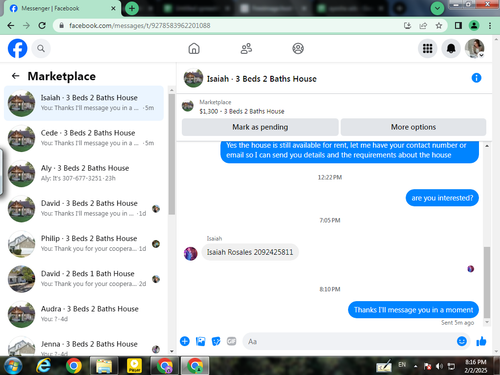
Task: Focus the Aa message input field
Action: point(350,341)
